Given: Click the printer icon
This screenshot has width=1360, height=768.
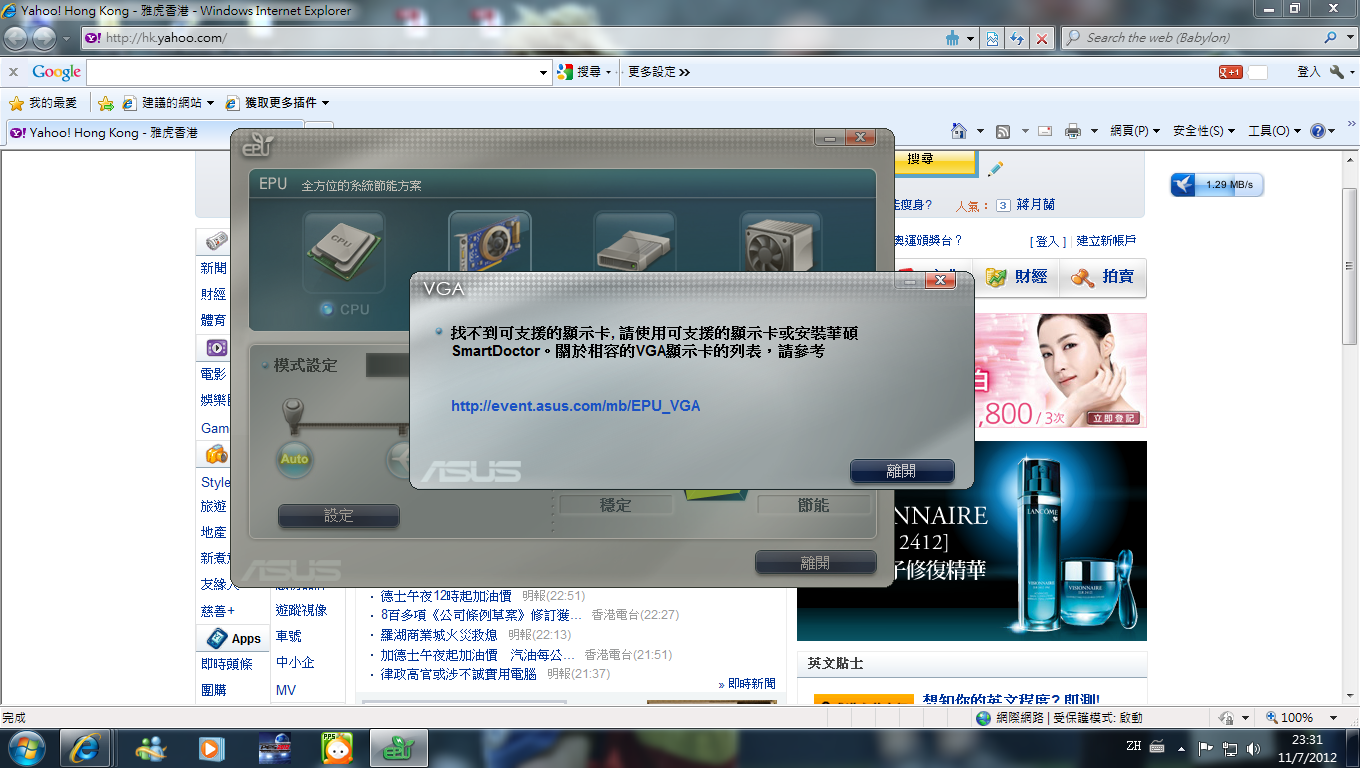Looking at the screenshot, I should pyautogui.click(x=1073, y=131).
